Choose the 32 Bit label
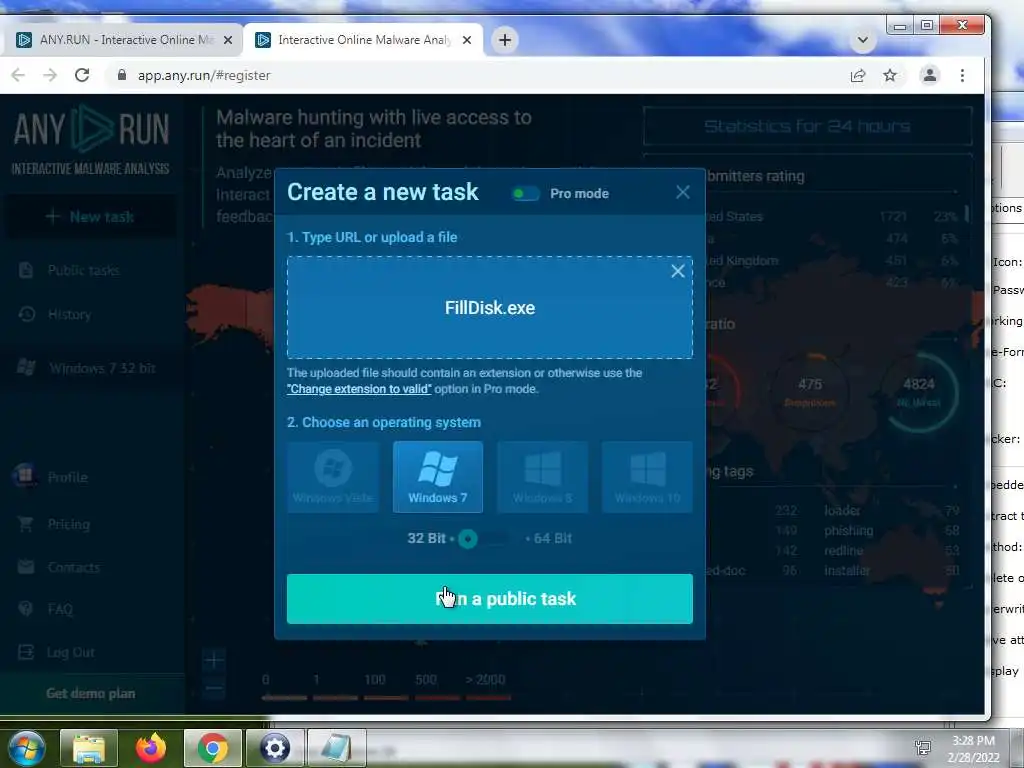Screen dimensions: 1024x768 coord(426,539)
